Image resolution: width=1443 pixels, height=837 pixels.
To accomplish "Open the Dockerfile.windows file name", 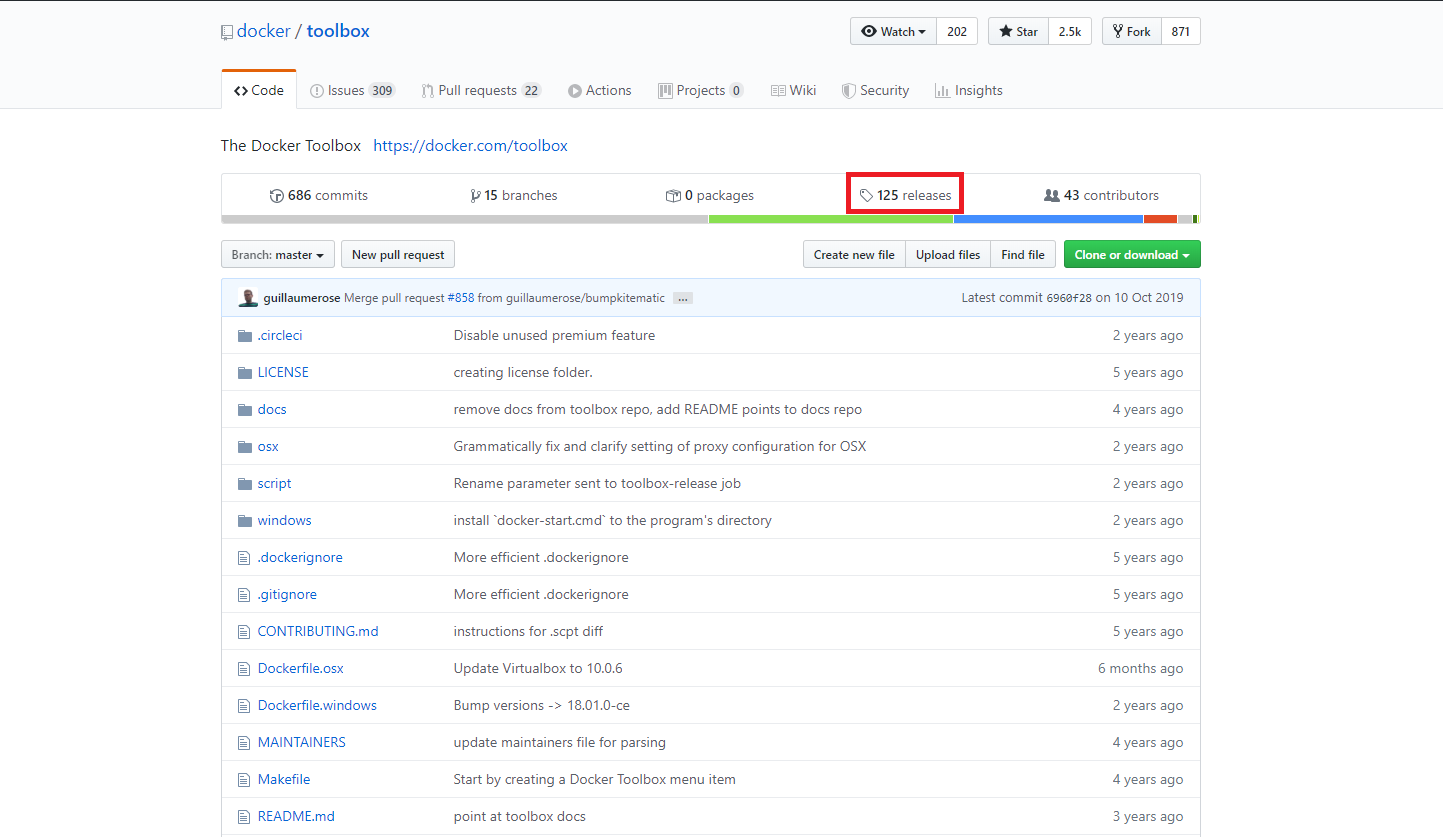I will pyautogui.click(x=317, y=706).
